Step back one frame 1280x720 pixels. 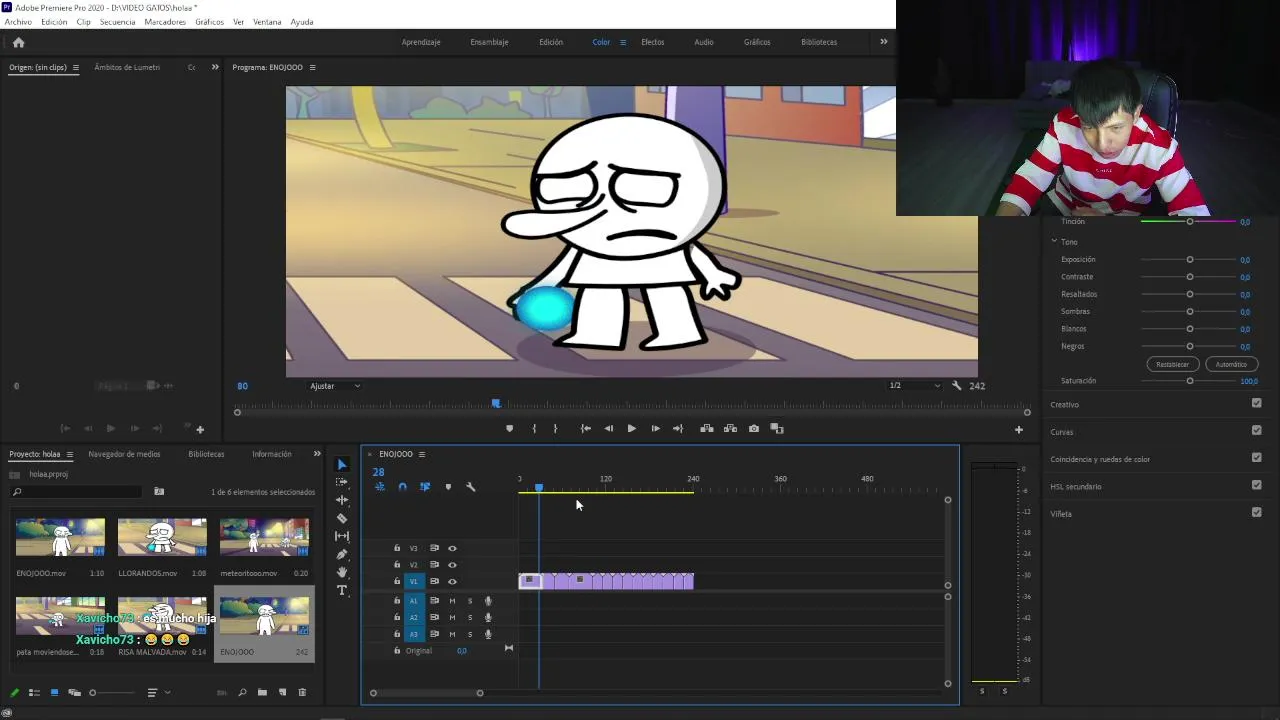[x=609, y=429]
